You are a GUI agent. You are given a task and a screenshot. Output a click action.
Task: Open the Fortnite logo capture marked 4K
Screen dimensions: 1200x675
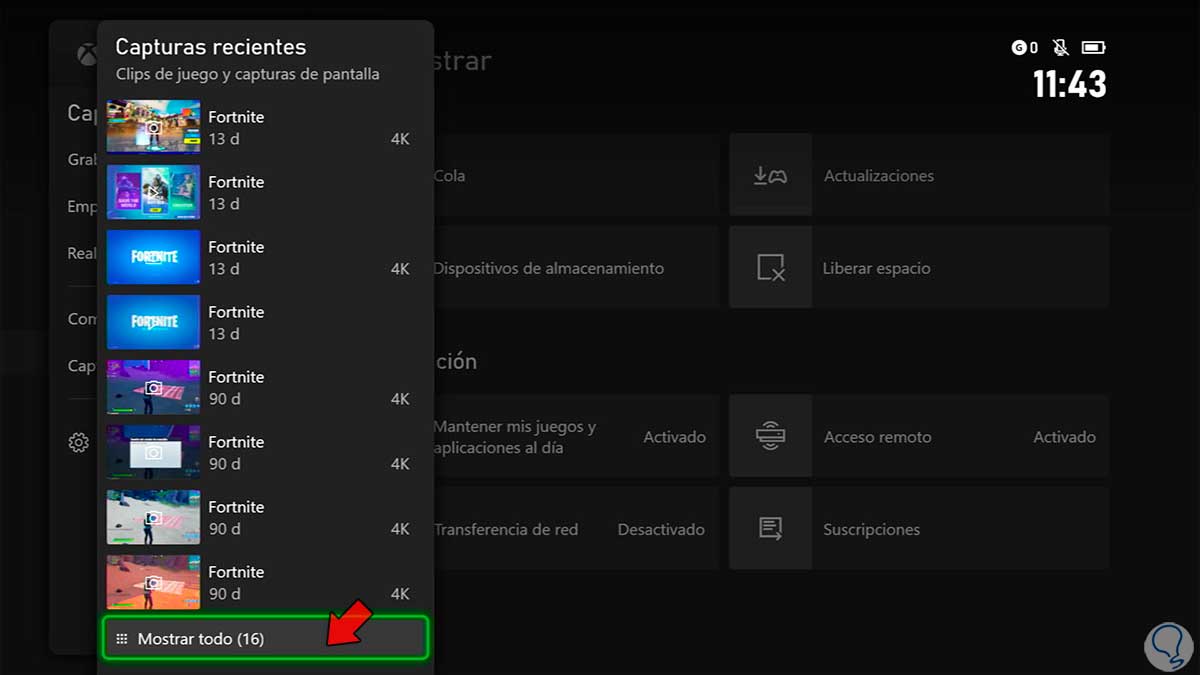(x=265, y=257)
